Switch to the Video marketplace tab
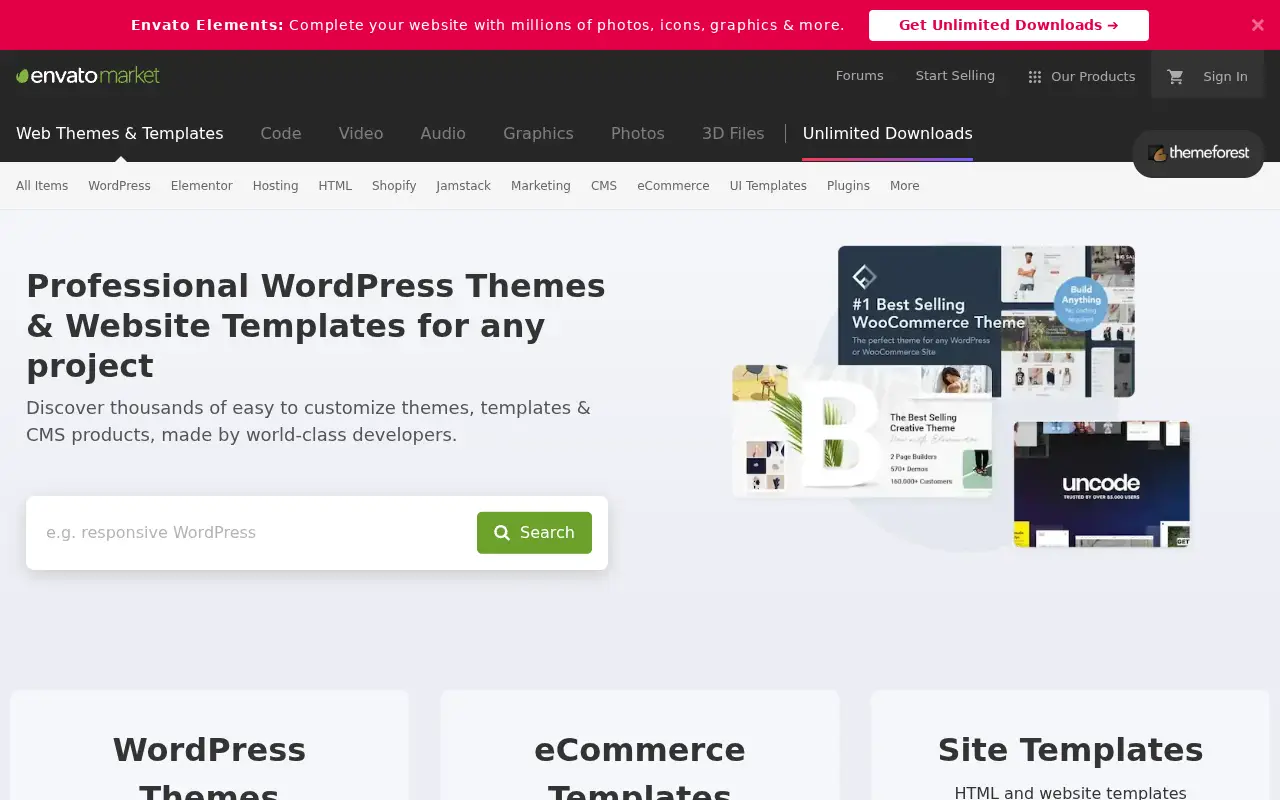 click(x=361, y=133)
